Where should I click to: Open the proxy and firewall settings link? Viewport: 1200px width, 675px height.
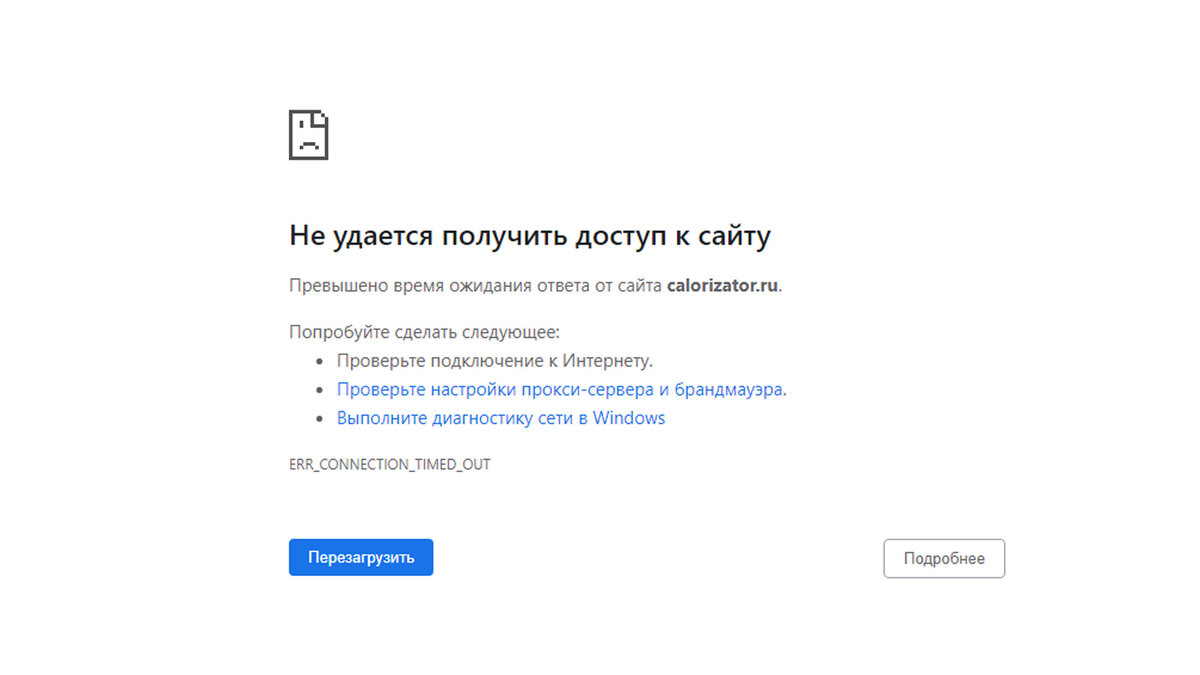tap(561, 389)
